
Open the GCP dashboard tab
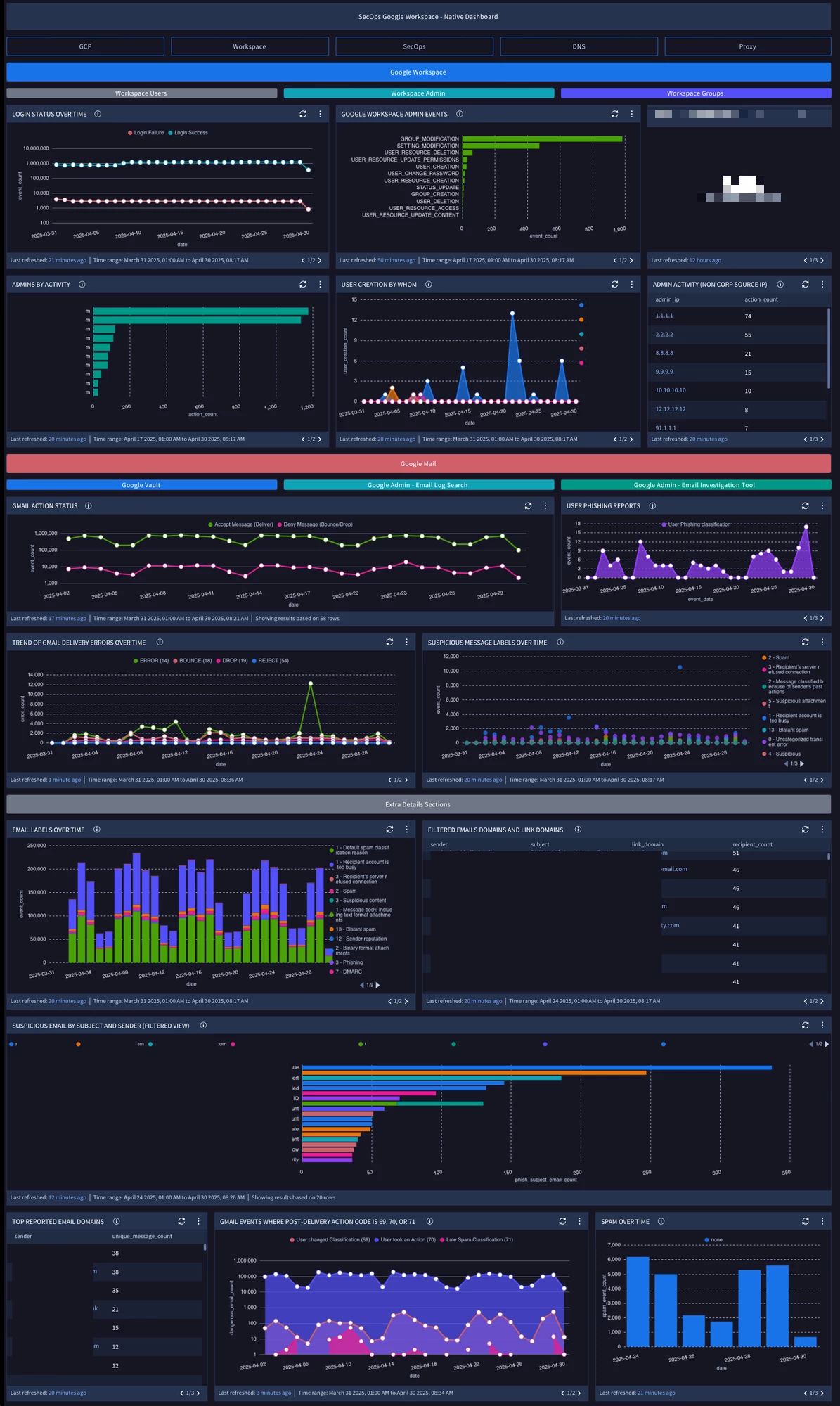click(85, 46)
